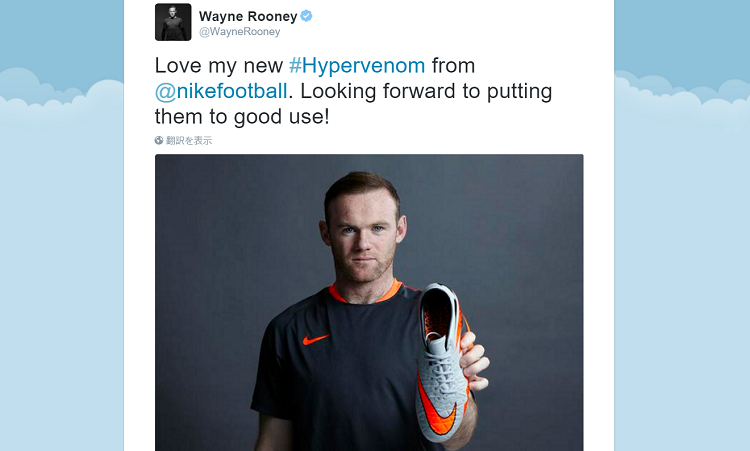Screen dimensions: 750x451
Task: Click the globe translation icon
Action: pyautogui.click(x=159, y=140)
